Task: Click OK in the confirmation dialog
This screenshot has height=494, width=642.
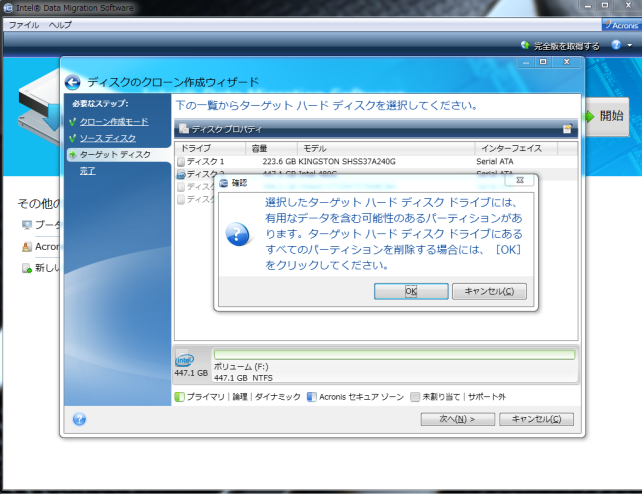Action: point(411,291)
